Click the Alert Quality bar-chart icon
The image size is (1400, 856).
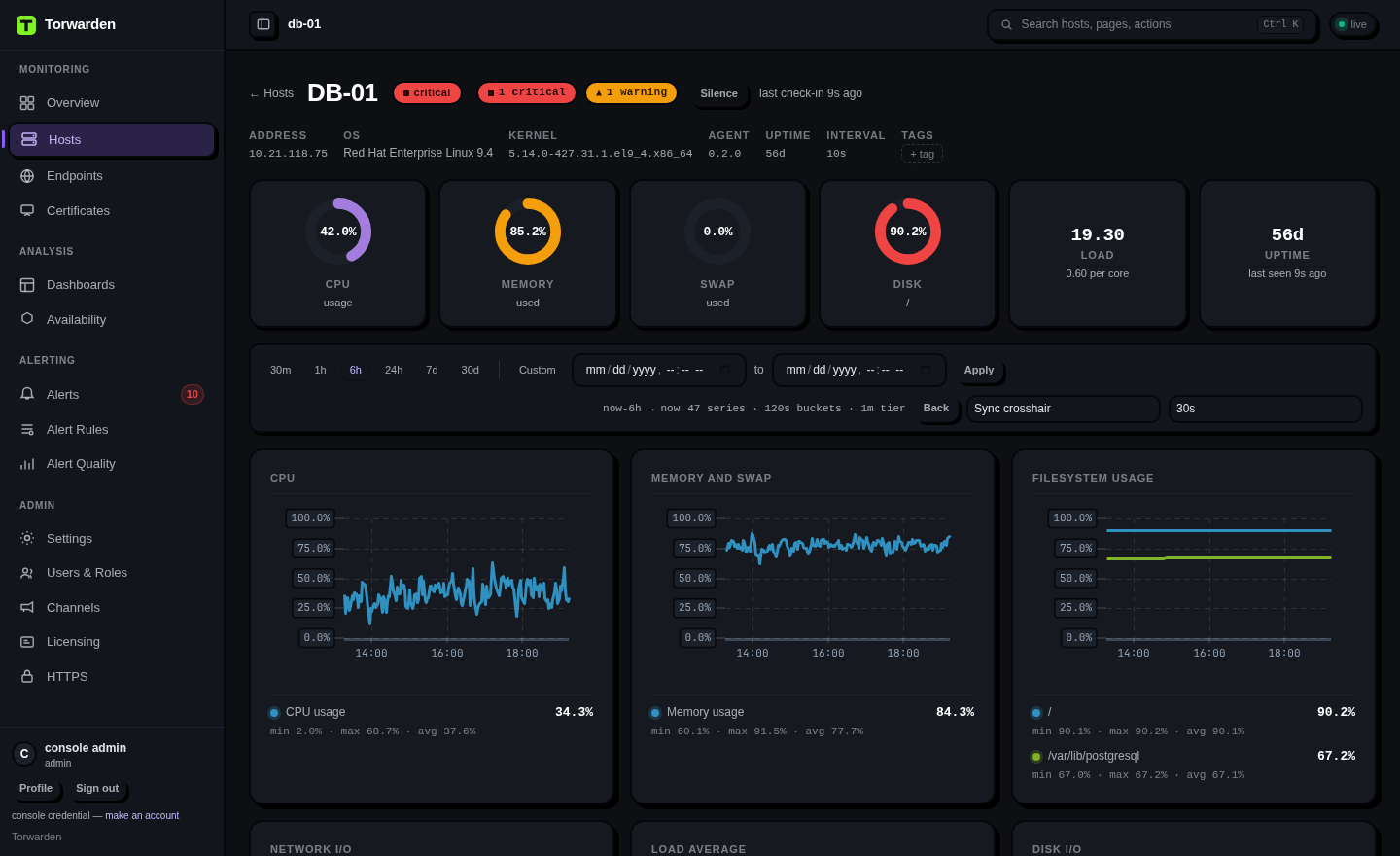[x=27, y=464]
